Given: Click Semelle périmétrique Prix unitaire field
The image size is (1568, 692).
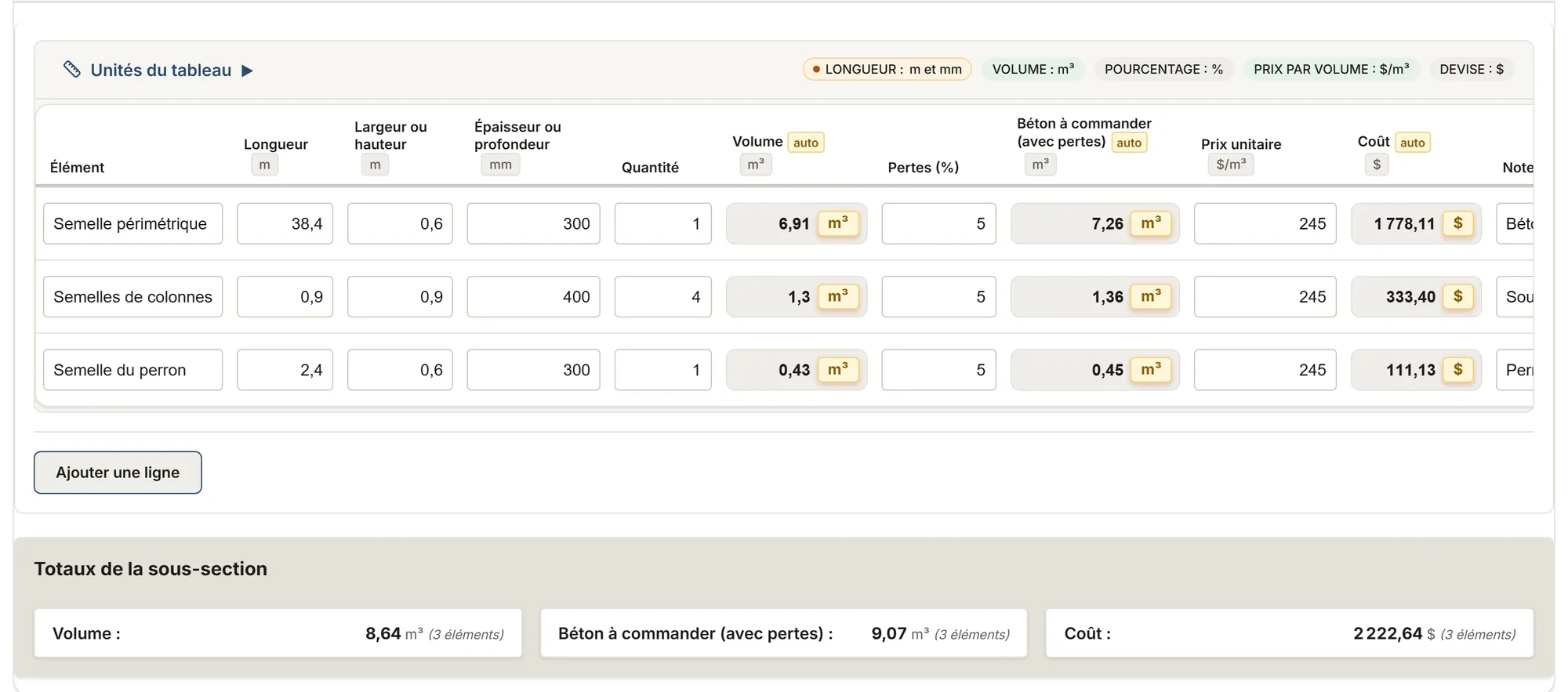Looking at the screenshot, I should pyautogui.click(x=1265, y=223).
